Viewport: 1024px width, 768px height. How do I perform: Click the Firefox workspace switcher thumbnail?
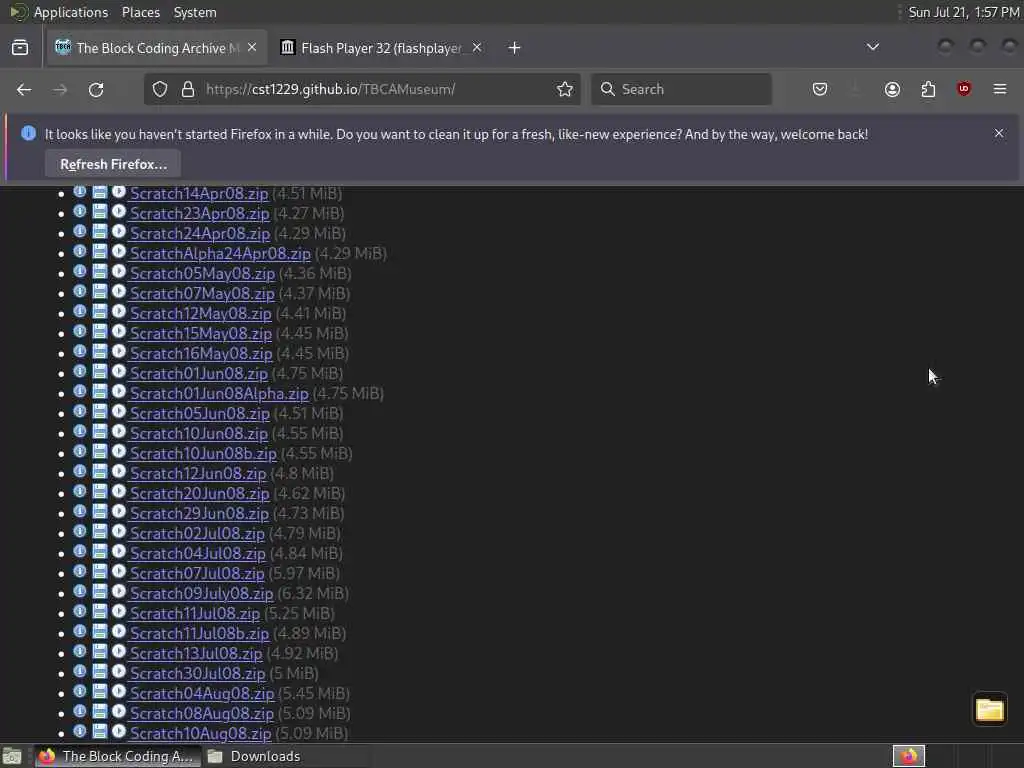click(x=908, y=756)
